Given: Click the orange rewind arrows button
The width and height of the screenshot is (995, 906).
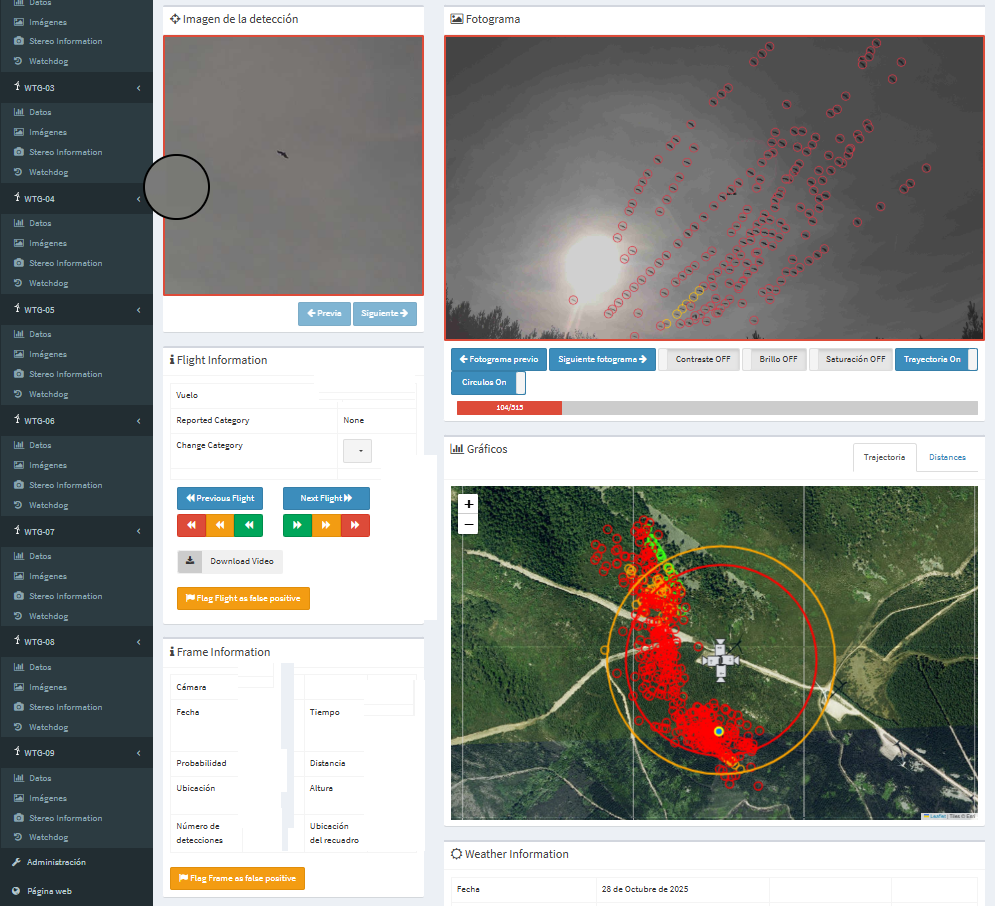Looking at the screenshot, I should pos(219,525).
